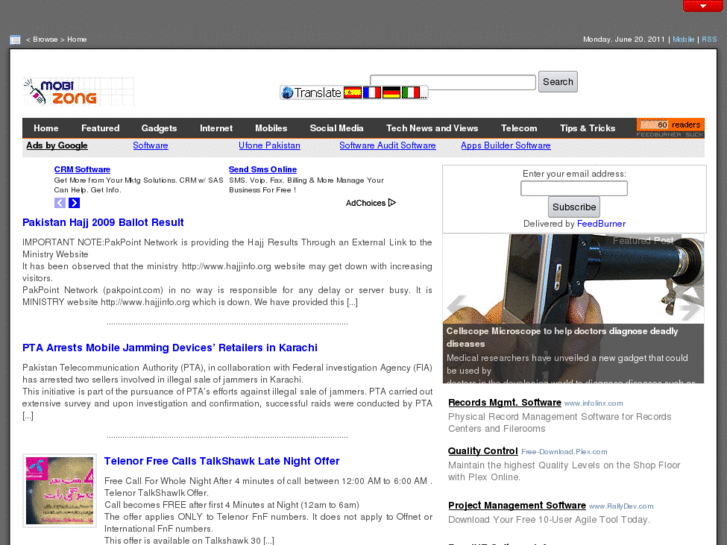
Task: Open Tech News and Views menu
Action: (x=432, y=128)
